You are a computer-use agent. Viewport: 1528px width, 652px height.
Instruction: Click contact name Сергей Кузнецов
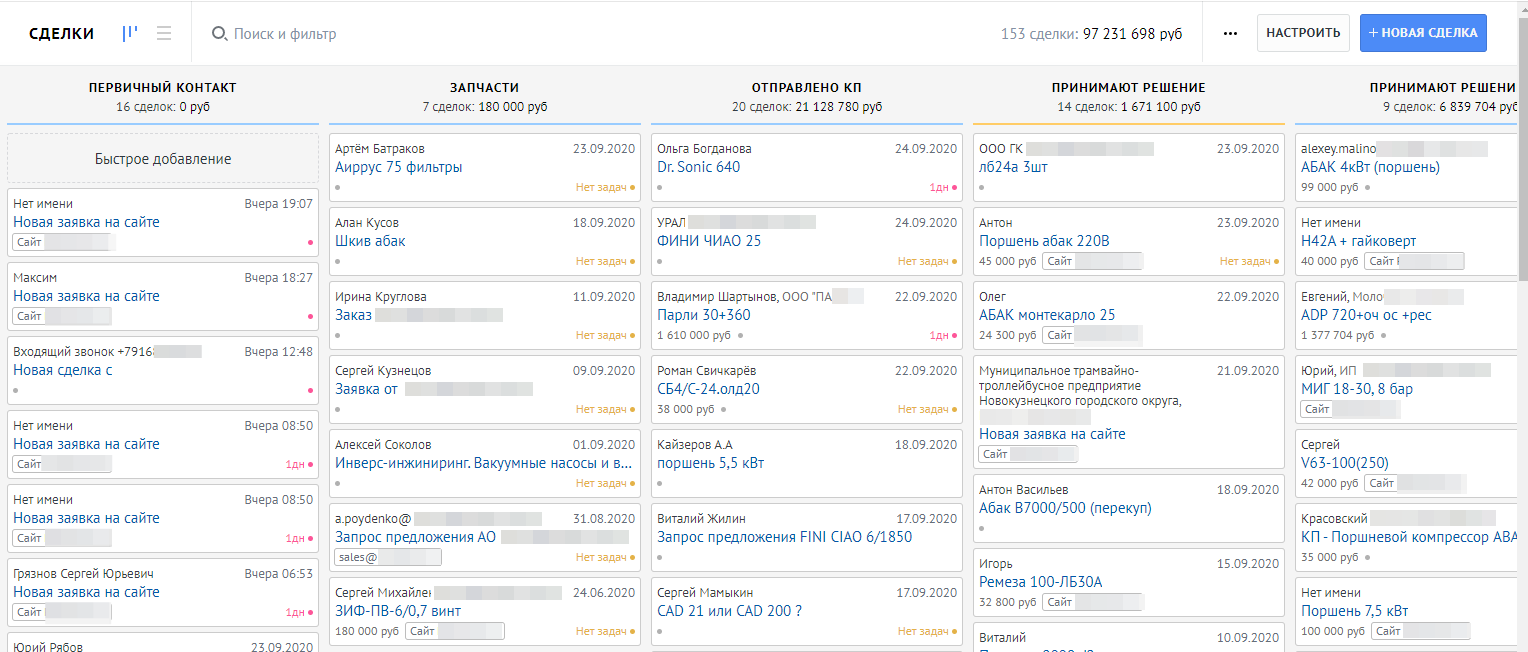tap(383, 371)
